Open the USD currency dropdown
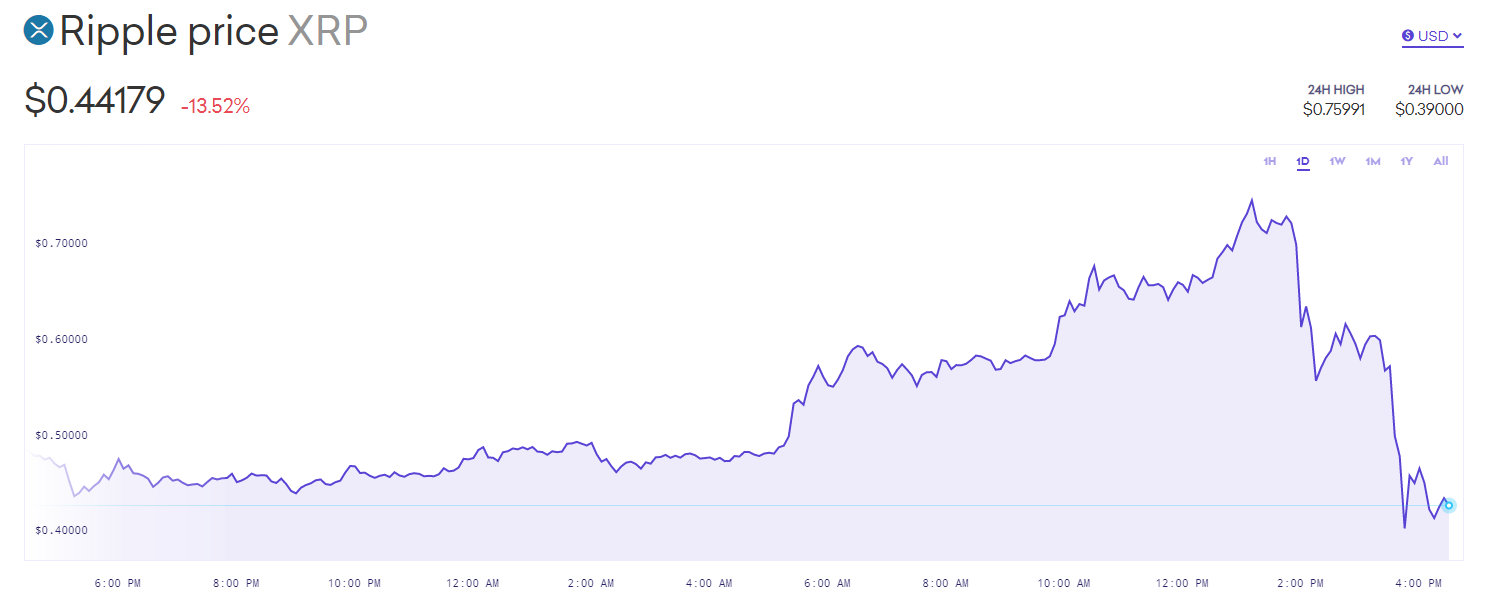The width and height of the screenshot is (1491, 608). pyautogui.click(x=1432, y=37)
